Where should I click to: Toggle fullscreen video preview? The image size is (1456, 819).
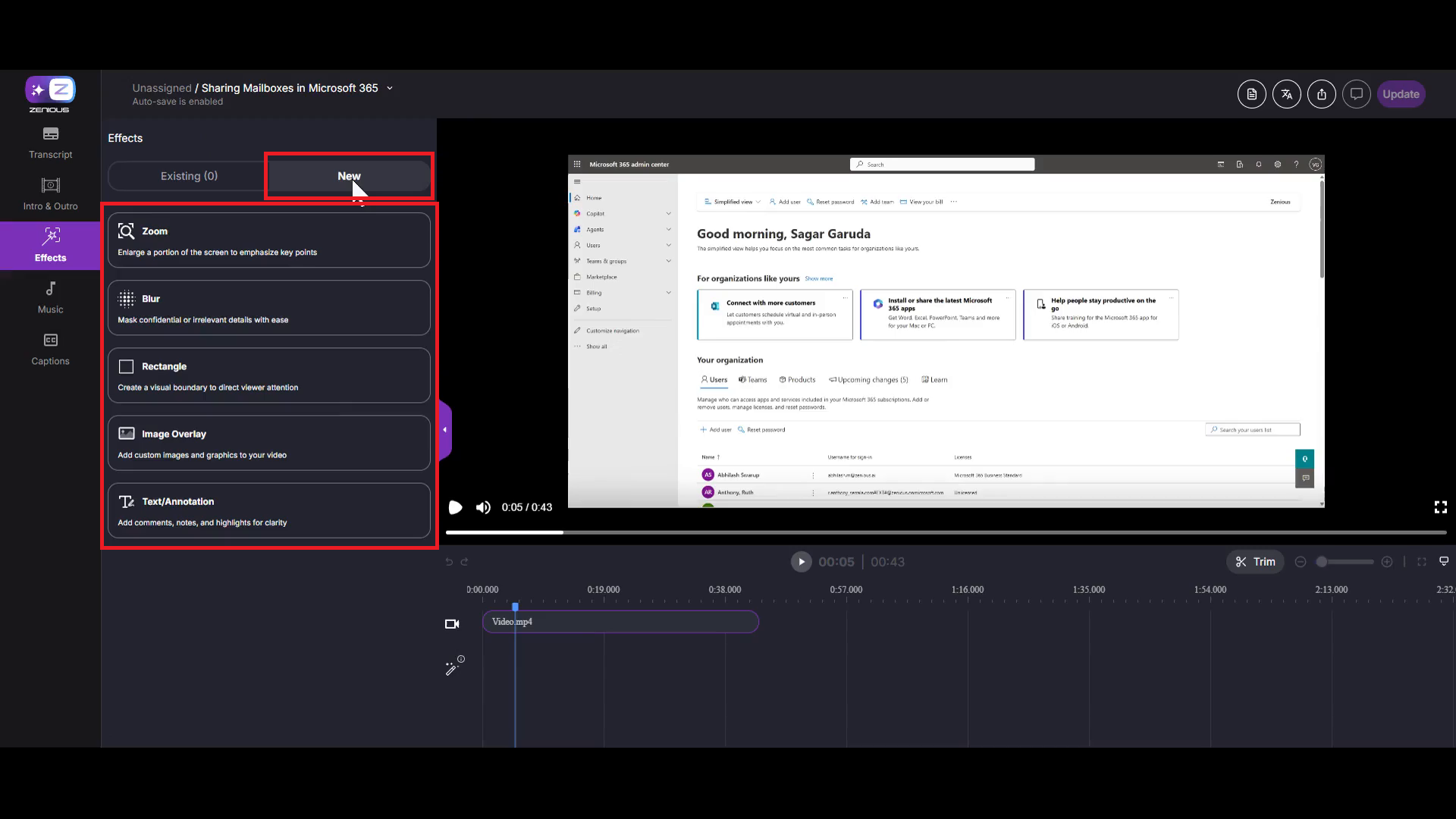[1440, 507]
